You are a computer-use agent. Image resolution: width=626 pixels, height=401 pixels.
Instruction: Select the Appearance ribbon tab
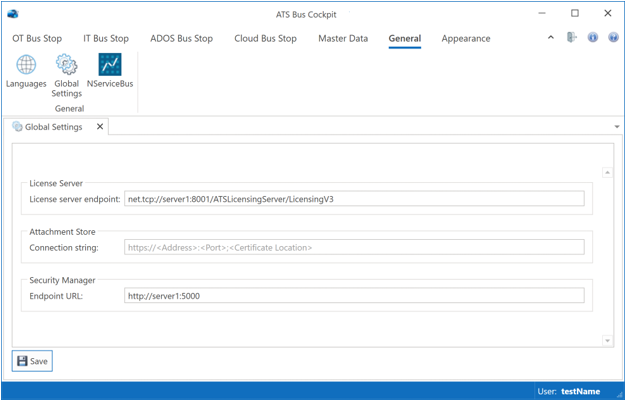pos(466,38)
